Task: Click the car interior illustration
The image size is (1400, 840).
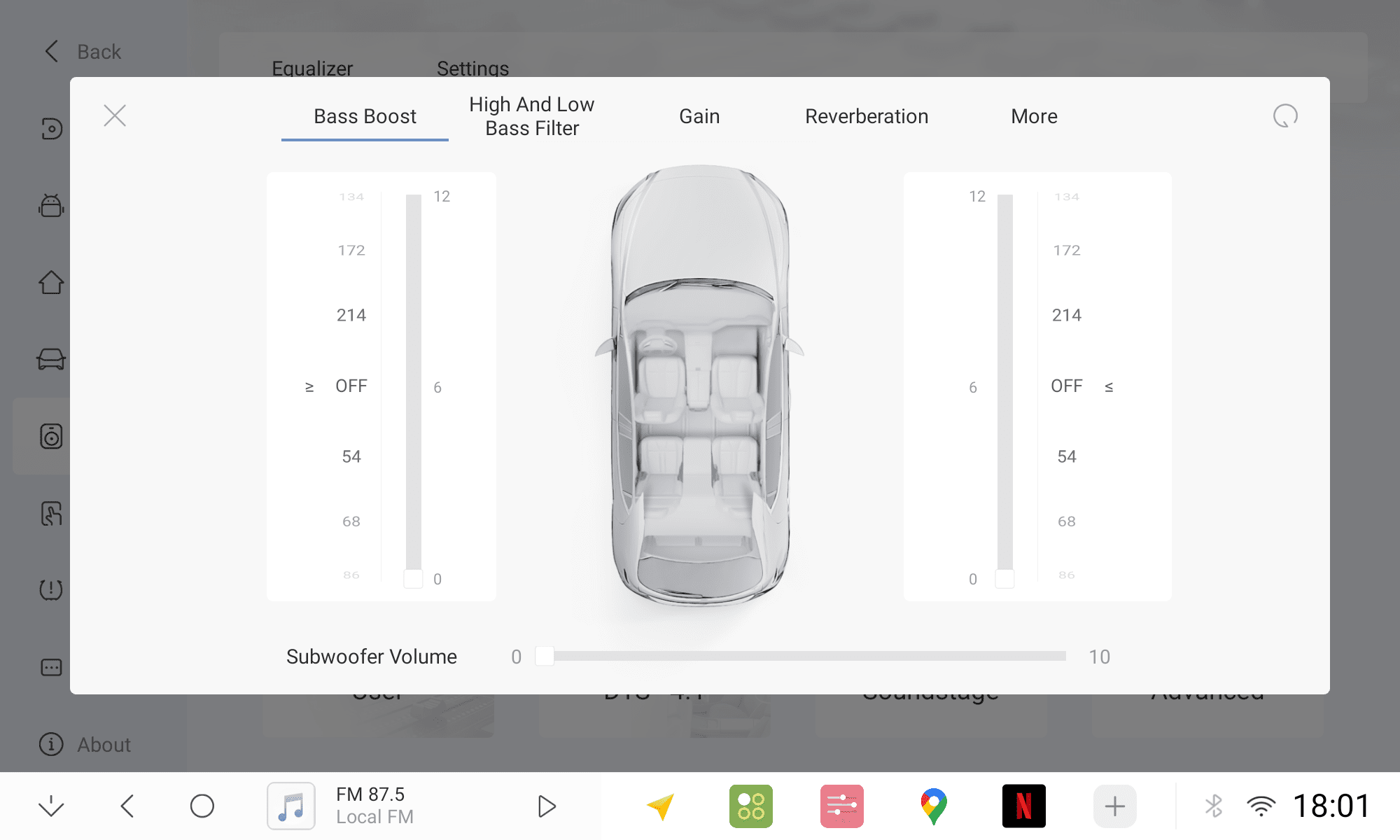Action: click(x=699, y=385)
